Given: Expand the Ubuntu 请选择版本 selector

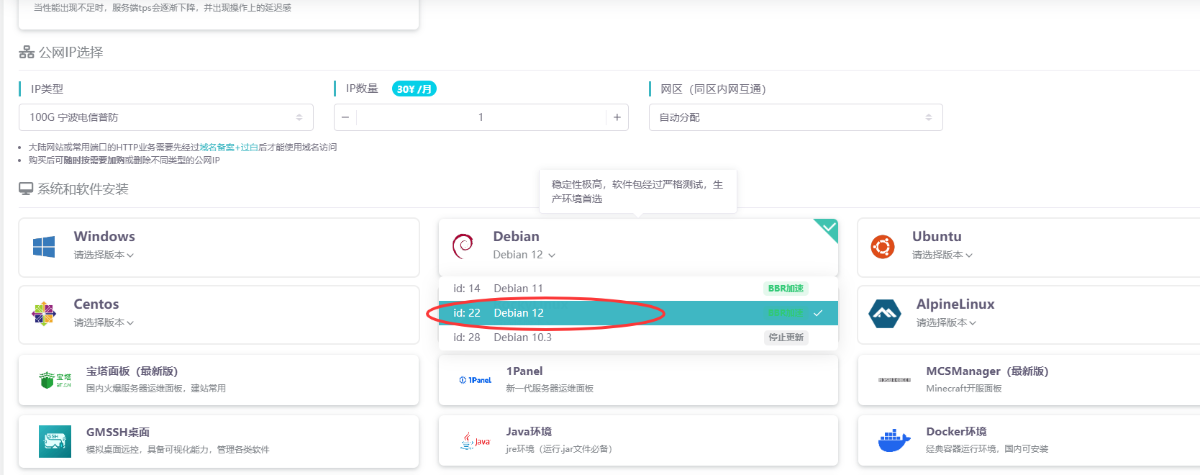Looking at the screenshot, I should pos(942,255).
